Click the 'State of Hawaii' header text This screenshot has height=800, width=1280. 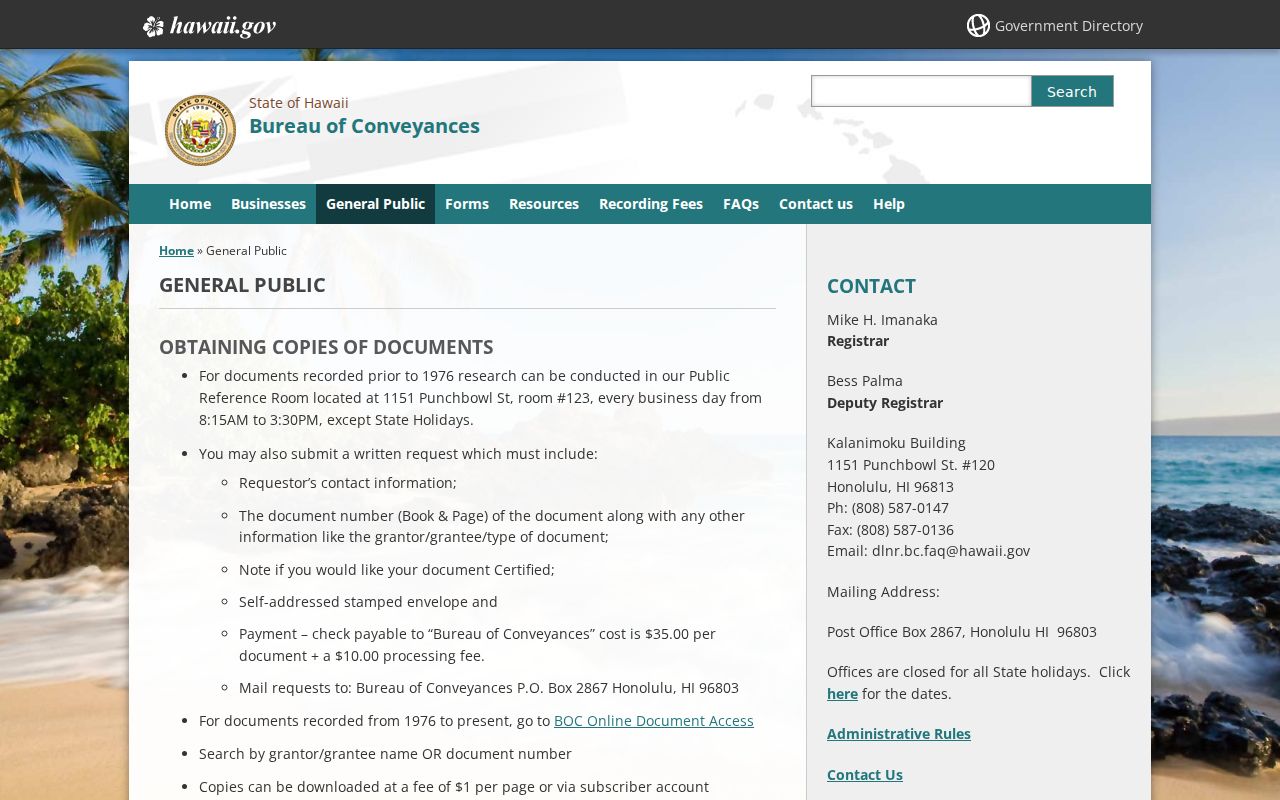[x=299, y=103]
